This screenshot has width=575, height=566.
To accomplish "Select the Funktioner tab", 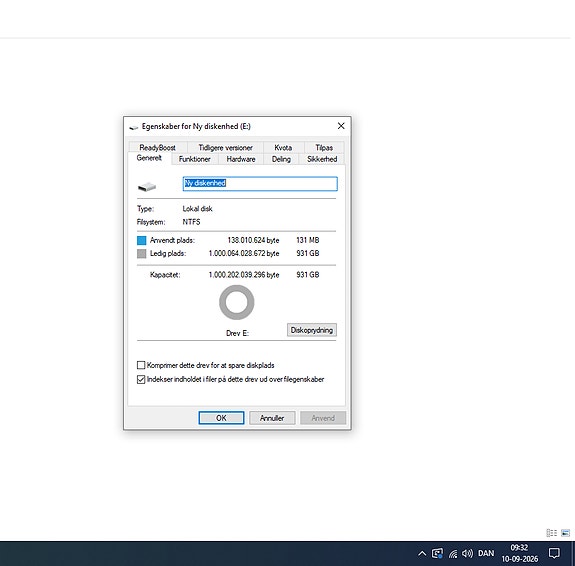I will [195, 159].
